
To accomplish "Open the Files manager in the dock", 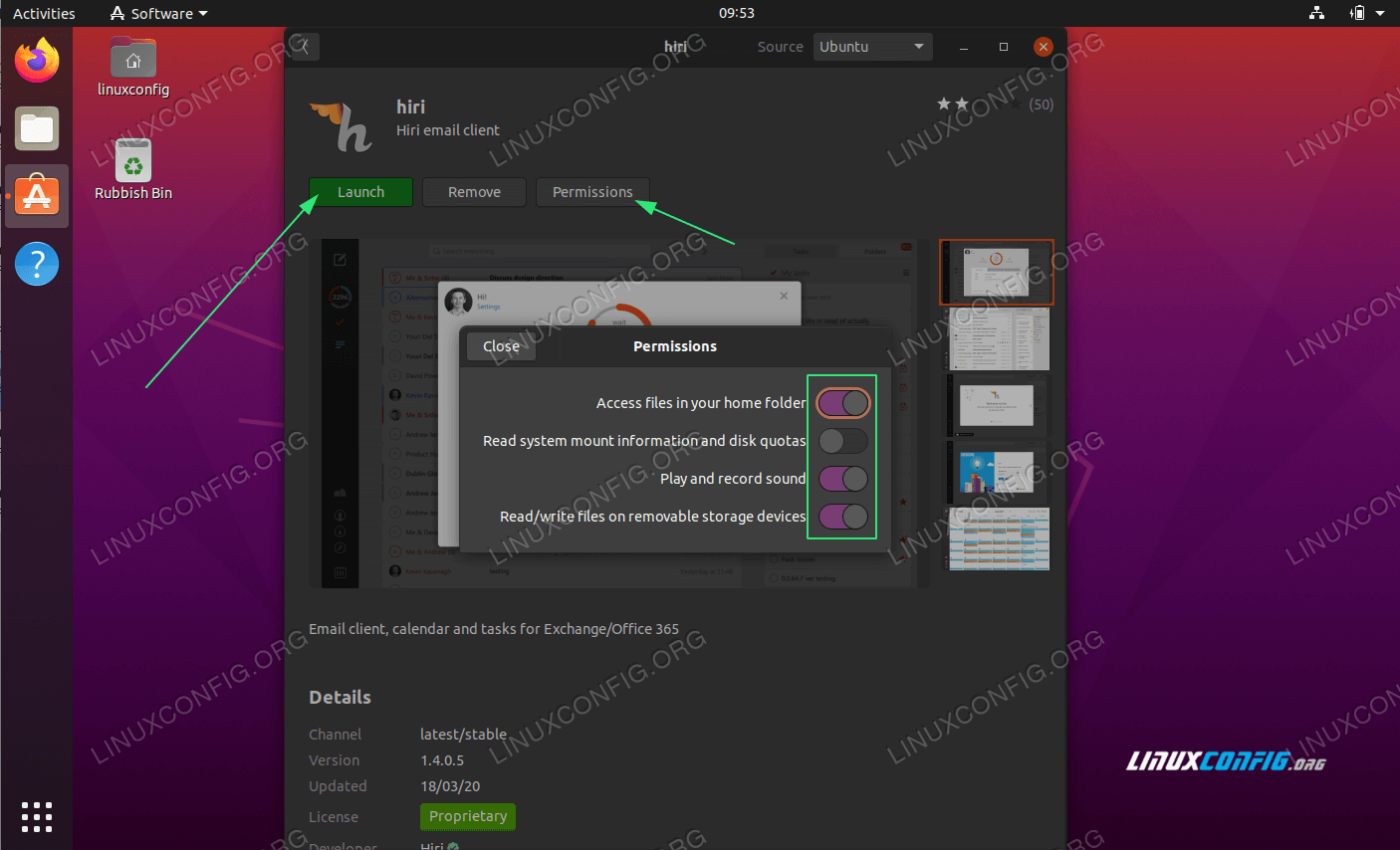I will point(37,128).
